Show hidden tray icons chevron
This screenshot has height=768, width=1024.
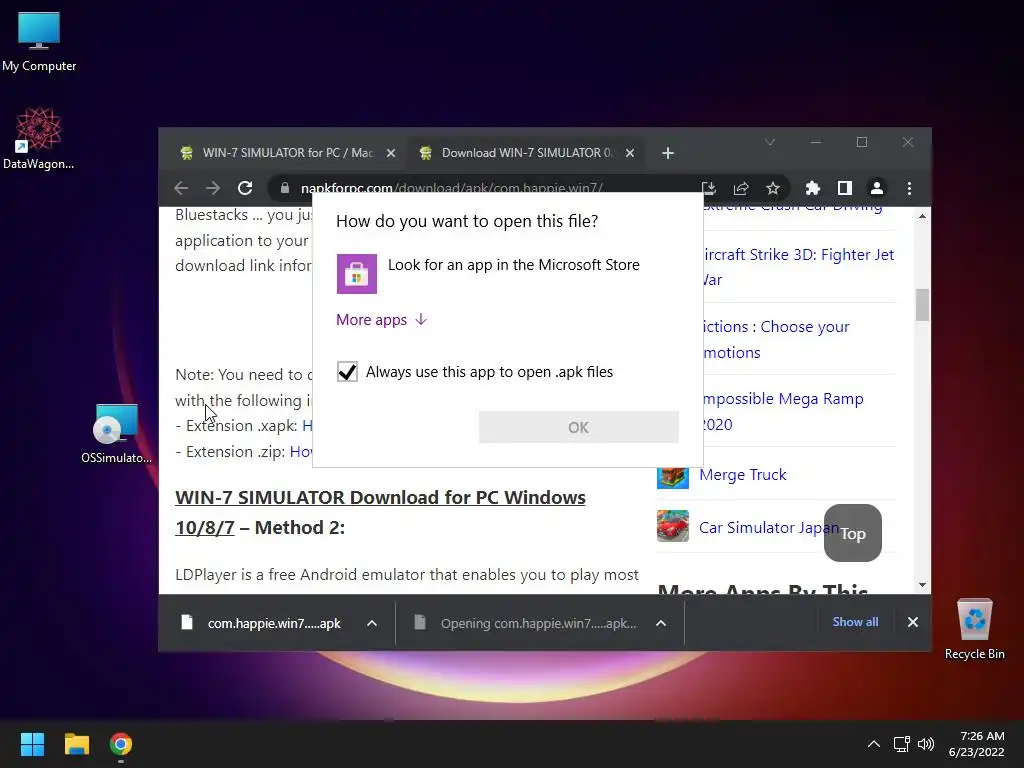pyautogui.click(x=874, y=744)
